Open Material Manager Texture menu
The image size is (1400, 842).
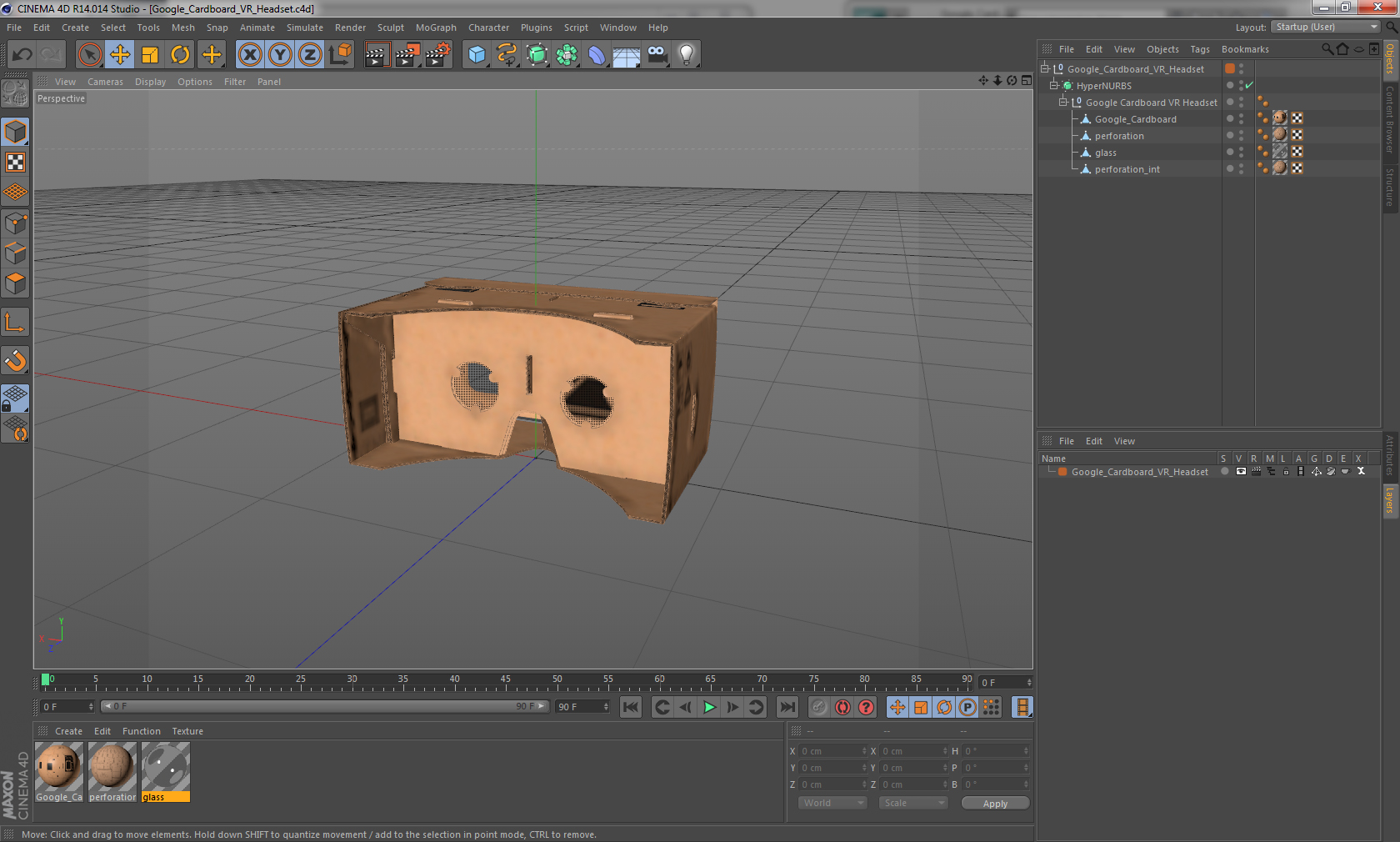click(x=187, y=731)
